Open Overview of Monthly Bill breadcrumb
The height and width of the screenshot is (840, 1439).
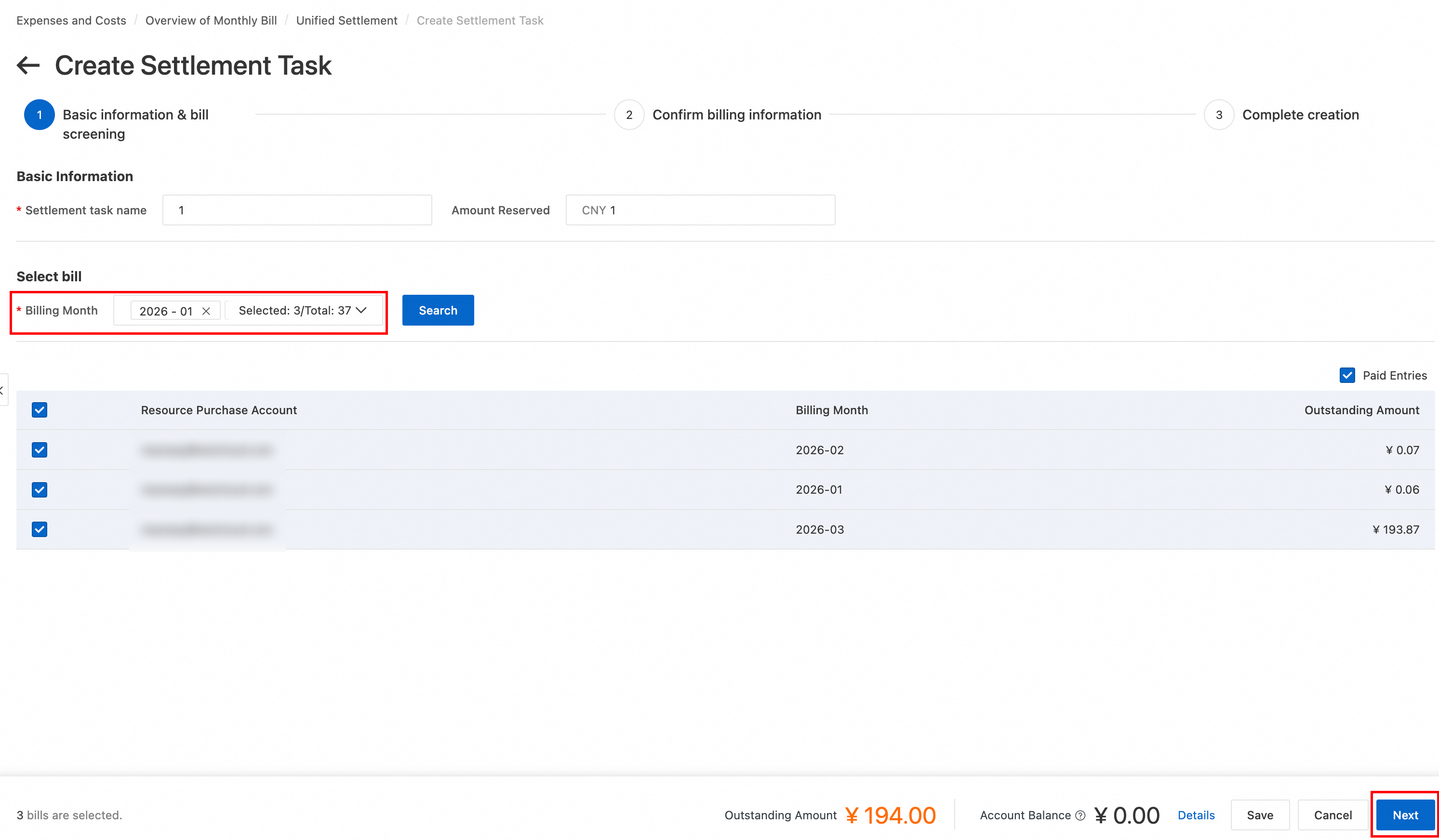click(211, 21)
